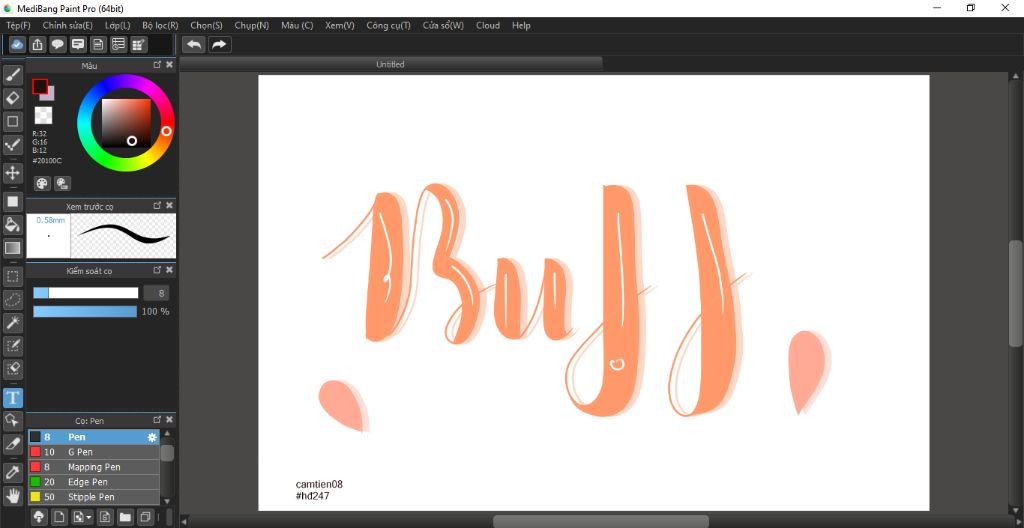Select the G Pen brush
The image size is (1024, 528).
point(93,452)
